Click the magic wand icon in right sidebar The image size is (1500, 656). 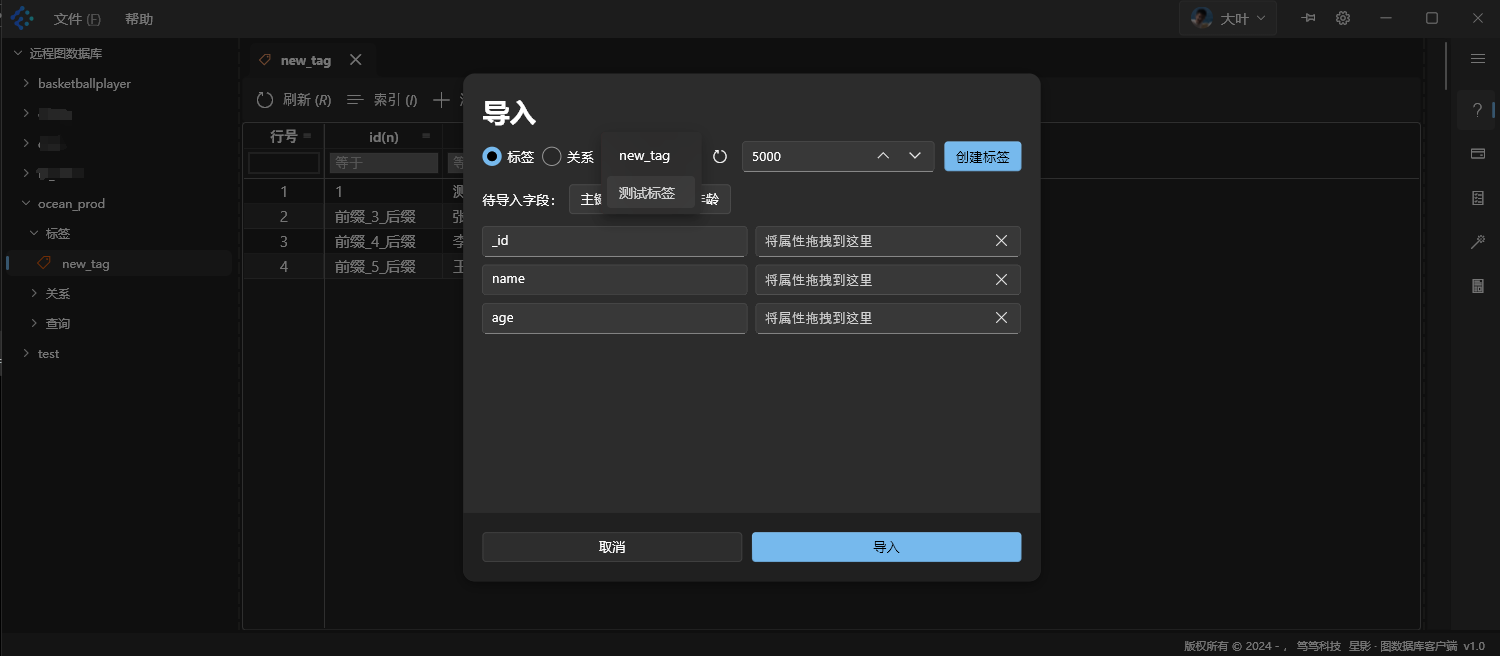(x=1477, y=242)
